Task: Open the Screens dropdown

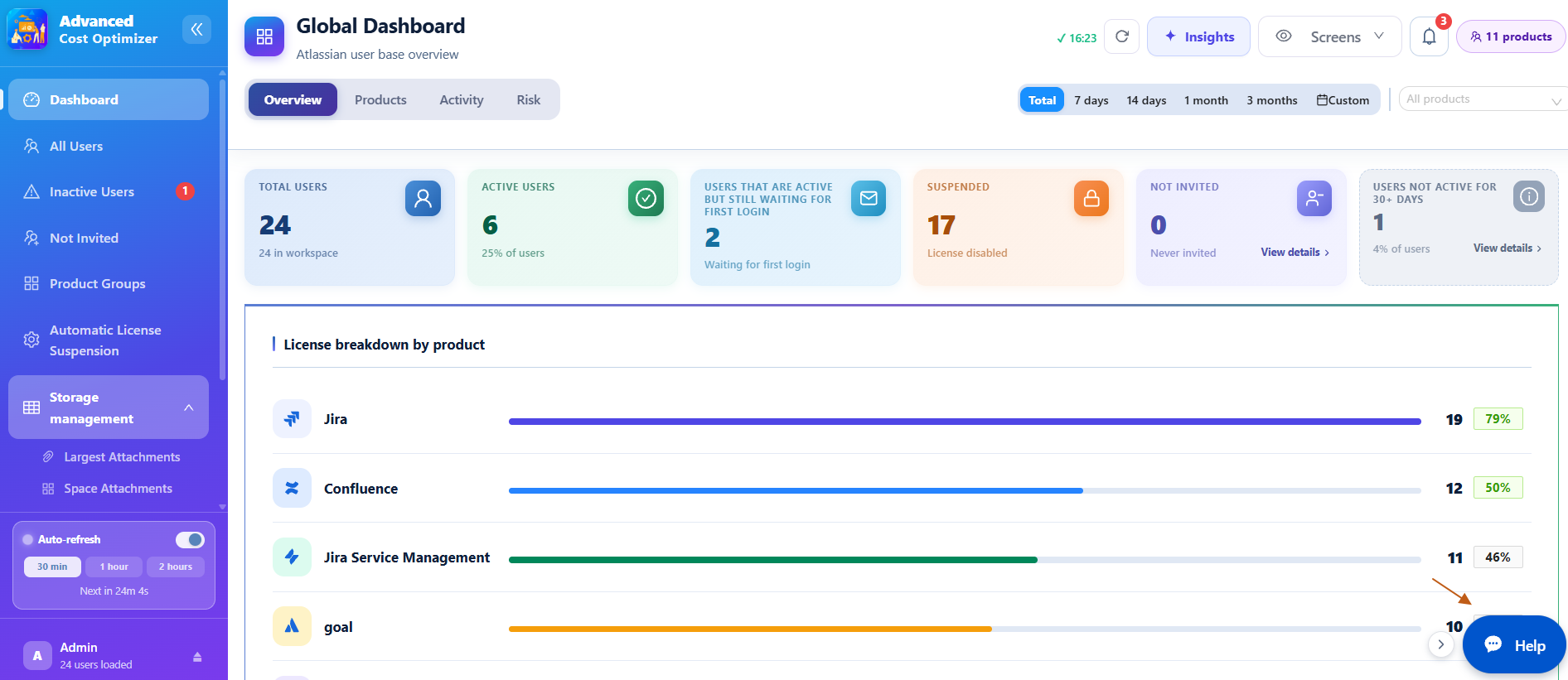Action: (x=1329, y=36)
